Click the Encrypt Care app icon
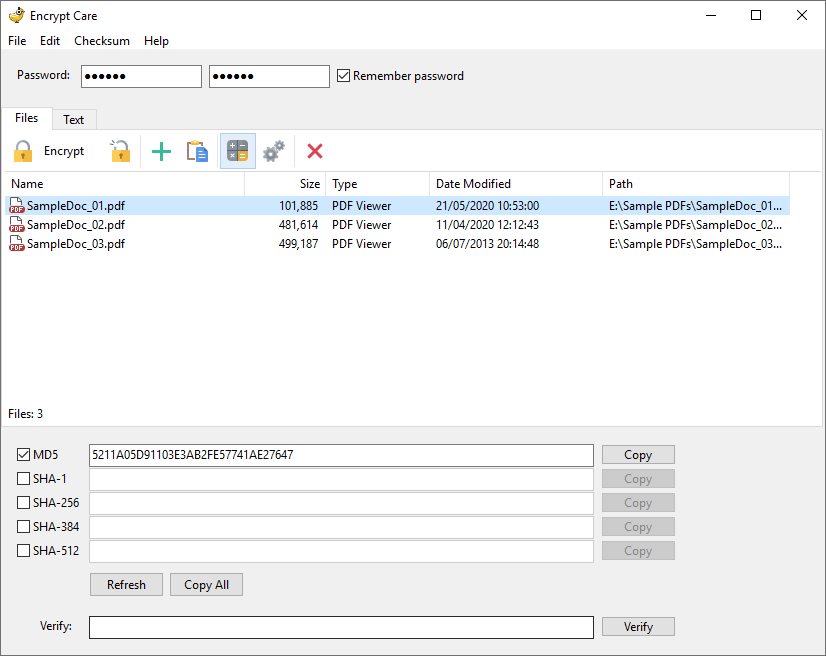 (14, 15)
